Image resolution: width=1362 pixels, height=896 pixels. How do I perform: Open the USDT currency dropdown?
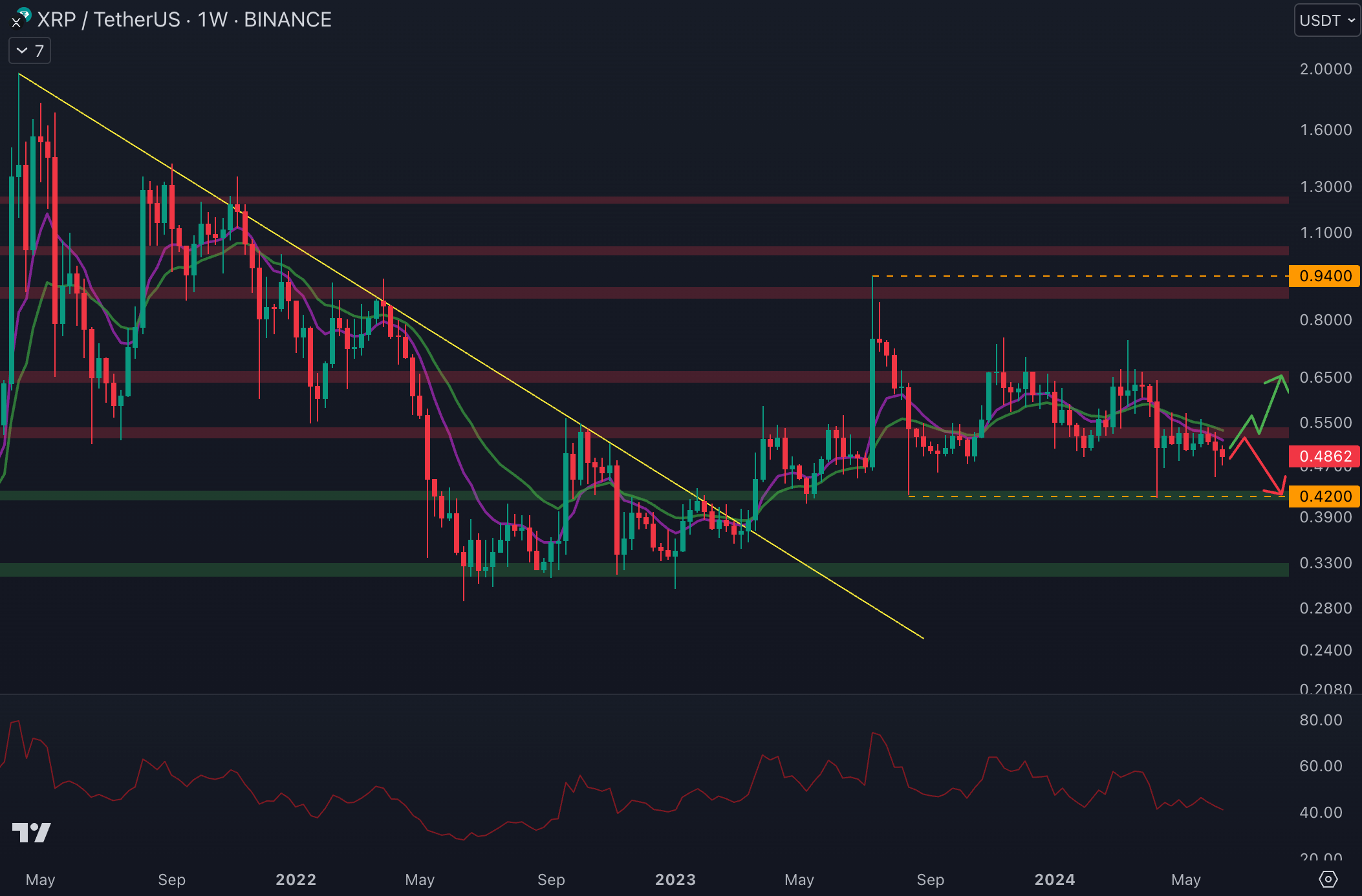[1326, 20]
